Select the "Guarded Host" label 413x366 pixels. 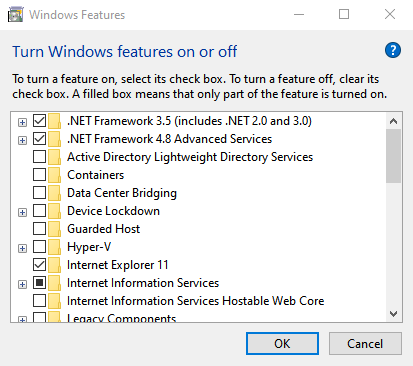(104, 229)
